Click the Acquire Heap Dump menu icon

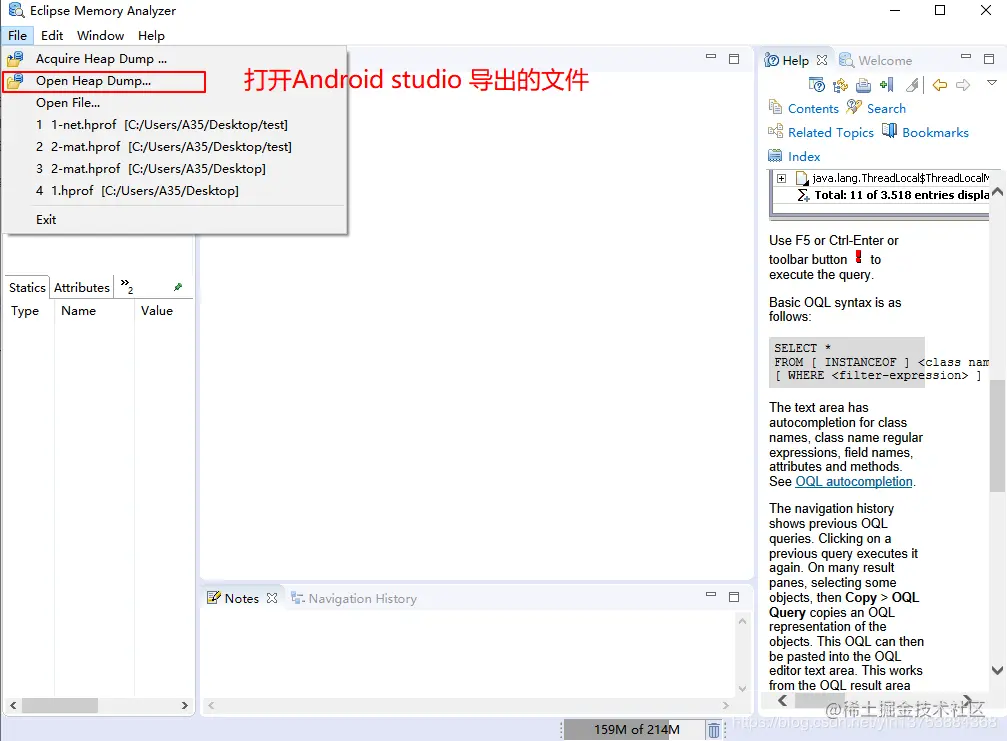(x=15, y=58)
